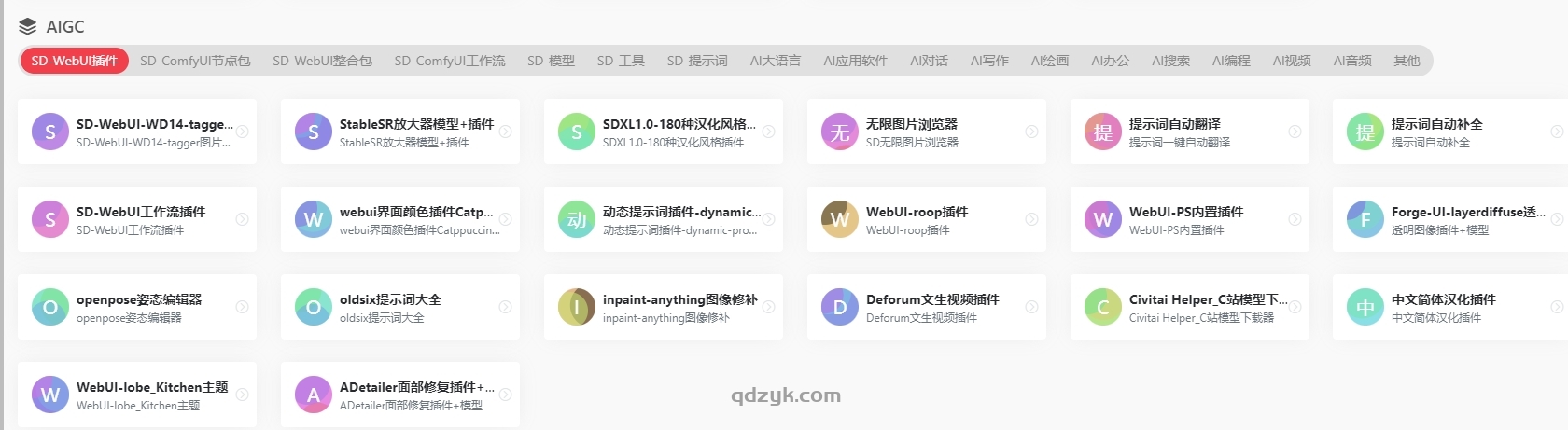Screen dimensions: 1568x430
Task: Click the W avatar of WebUI-lobe_Kitchen主题
Action: pos(50,395)
